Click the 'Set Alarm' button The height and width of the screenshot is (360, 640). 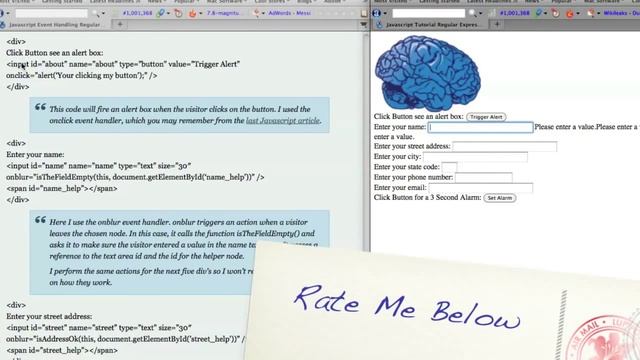pos(500,198)
